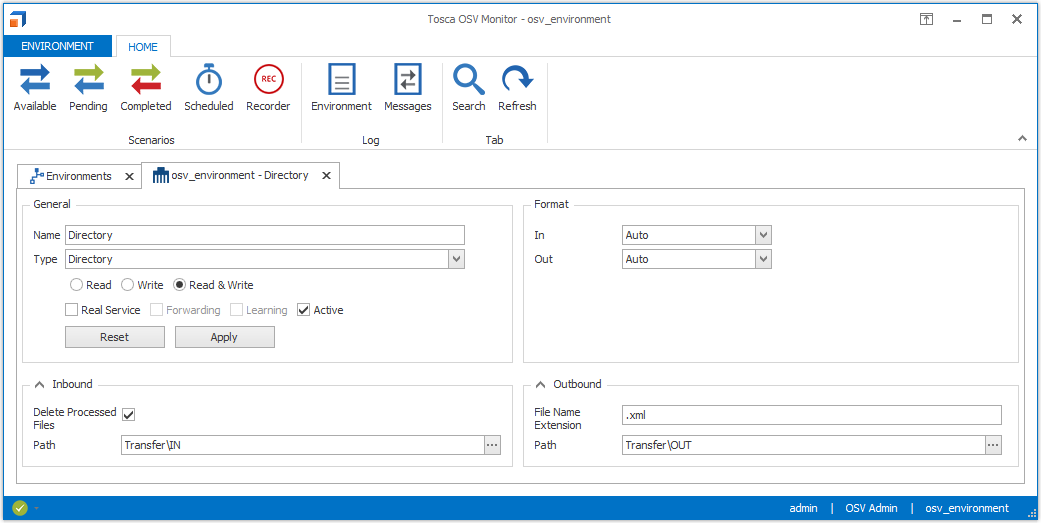Refresh the current tab
The image size is (1041, 523).
click(517, 88)
